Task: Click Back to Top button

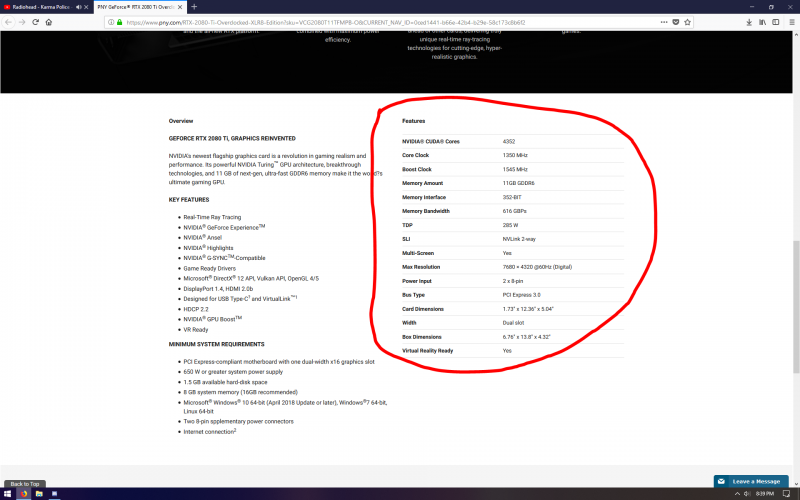Action: pos(24,484)
